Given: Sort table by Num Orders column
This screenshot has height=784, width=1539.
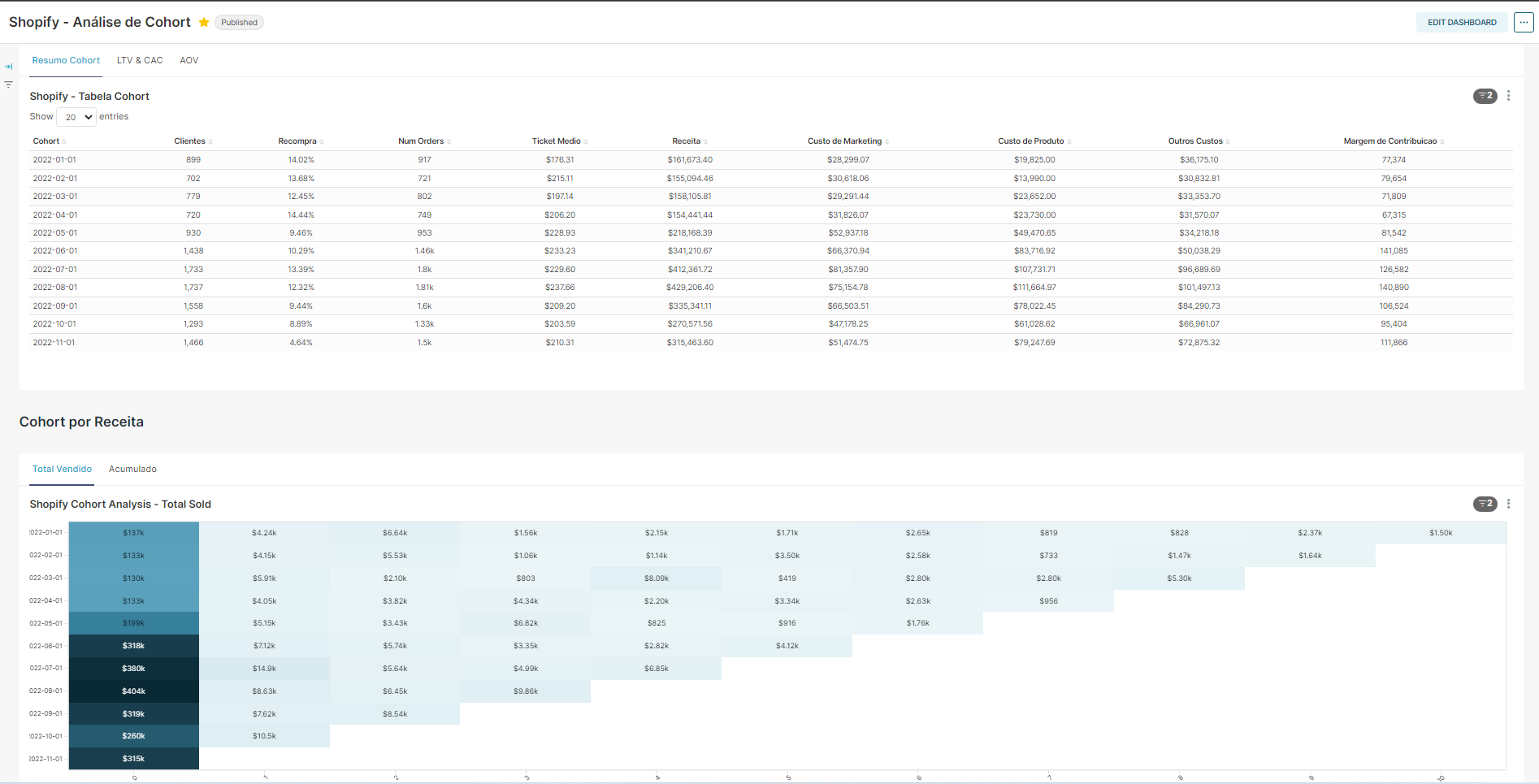Looking at the screenshot, I should click(424, 141).
